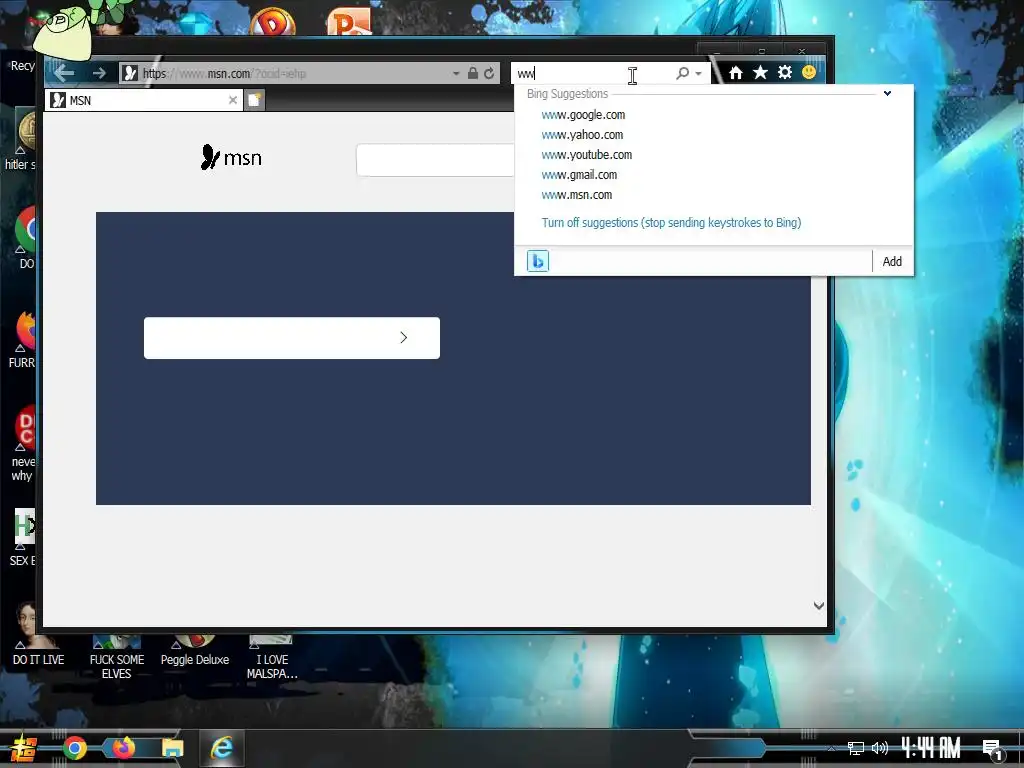
Task: Click the Add search provider button
Action: (892, 261)
